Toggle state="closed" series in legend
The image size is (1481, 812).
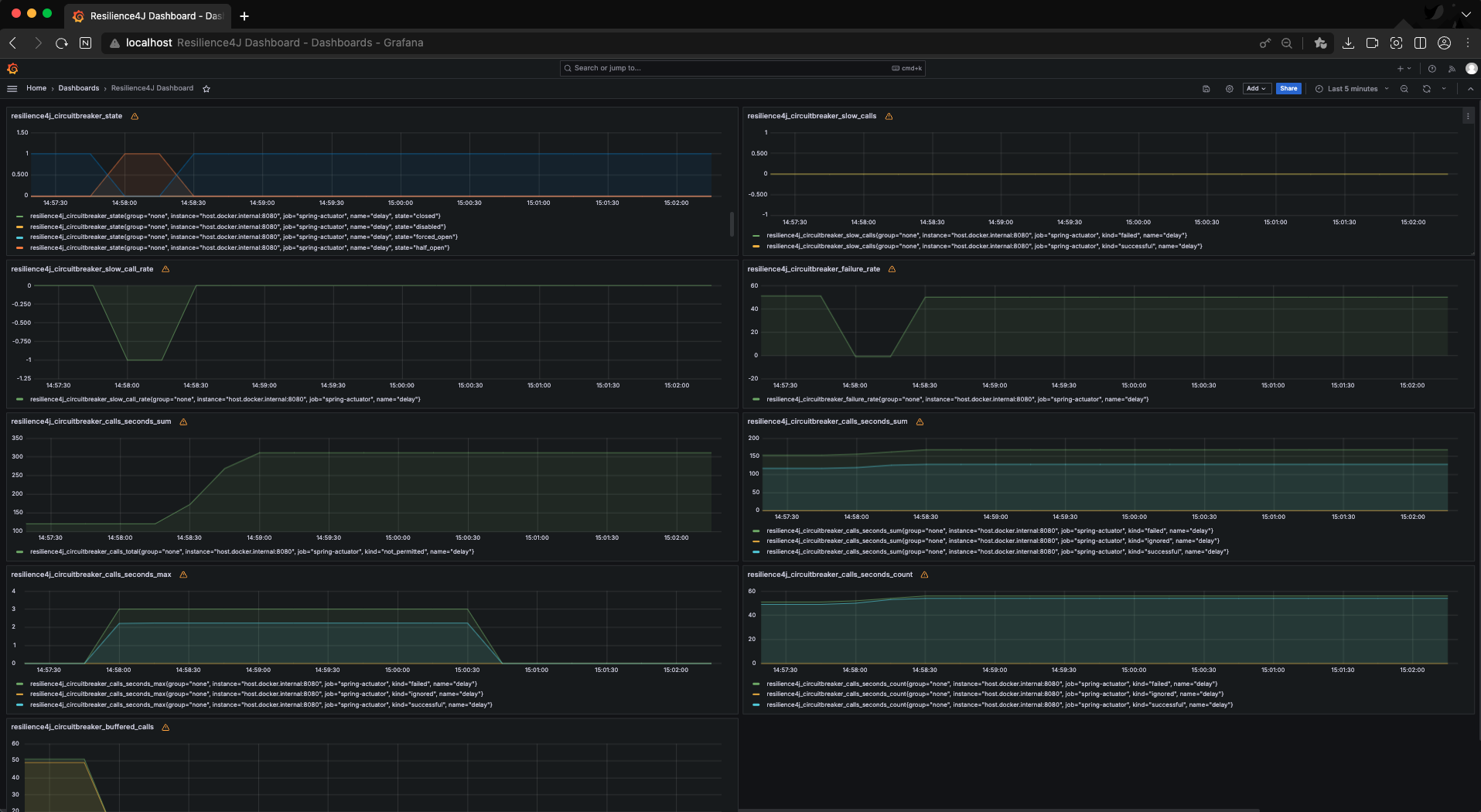pyautogui.click(x=235, y=216)
